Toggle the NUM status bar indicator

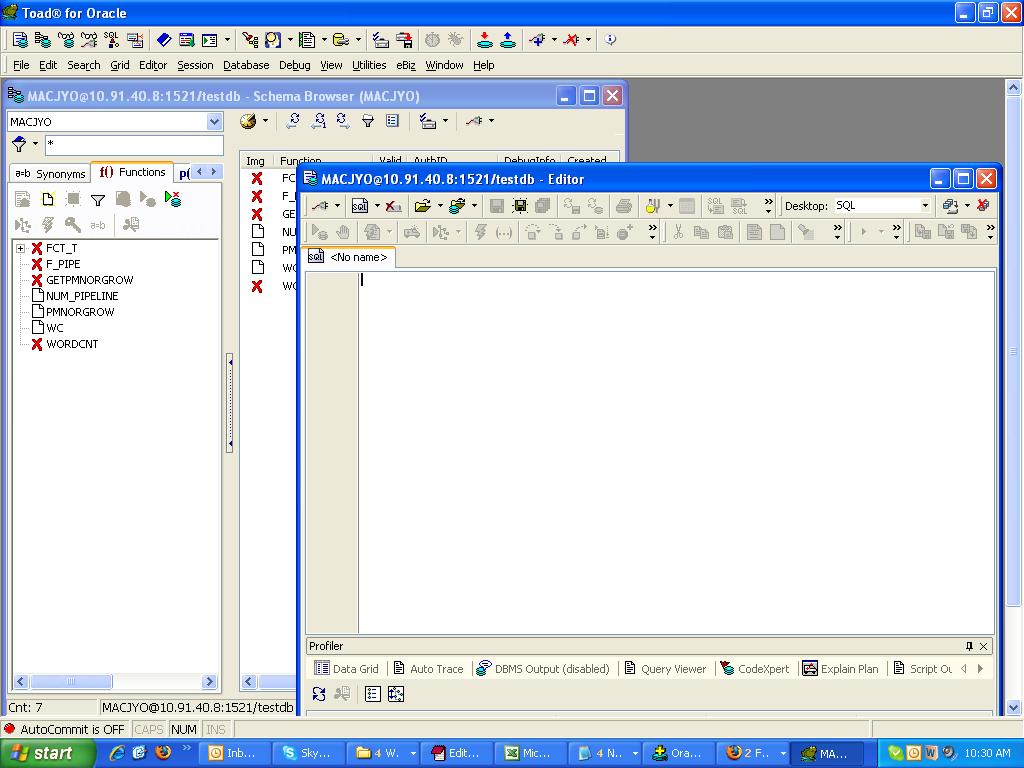[184, 730]
